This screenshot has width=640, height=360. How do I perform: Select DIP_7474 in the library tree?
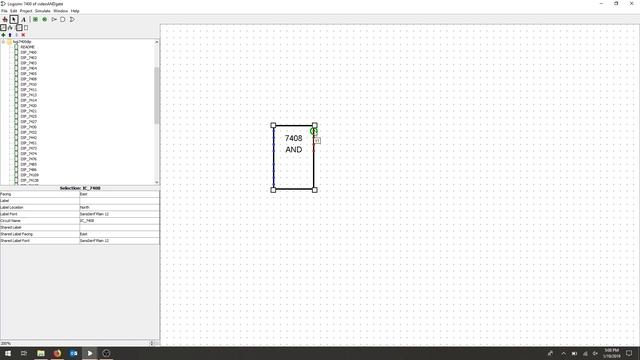pyautogui.click(x=29, y=153)
